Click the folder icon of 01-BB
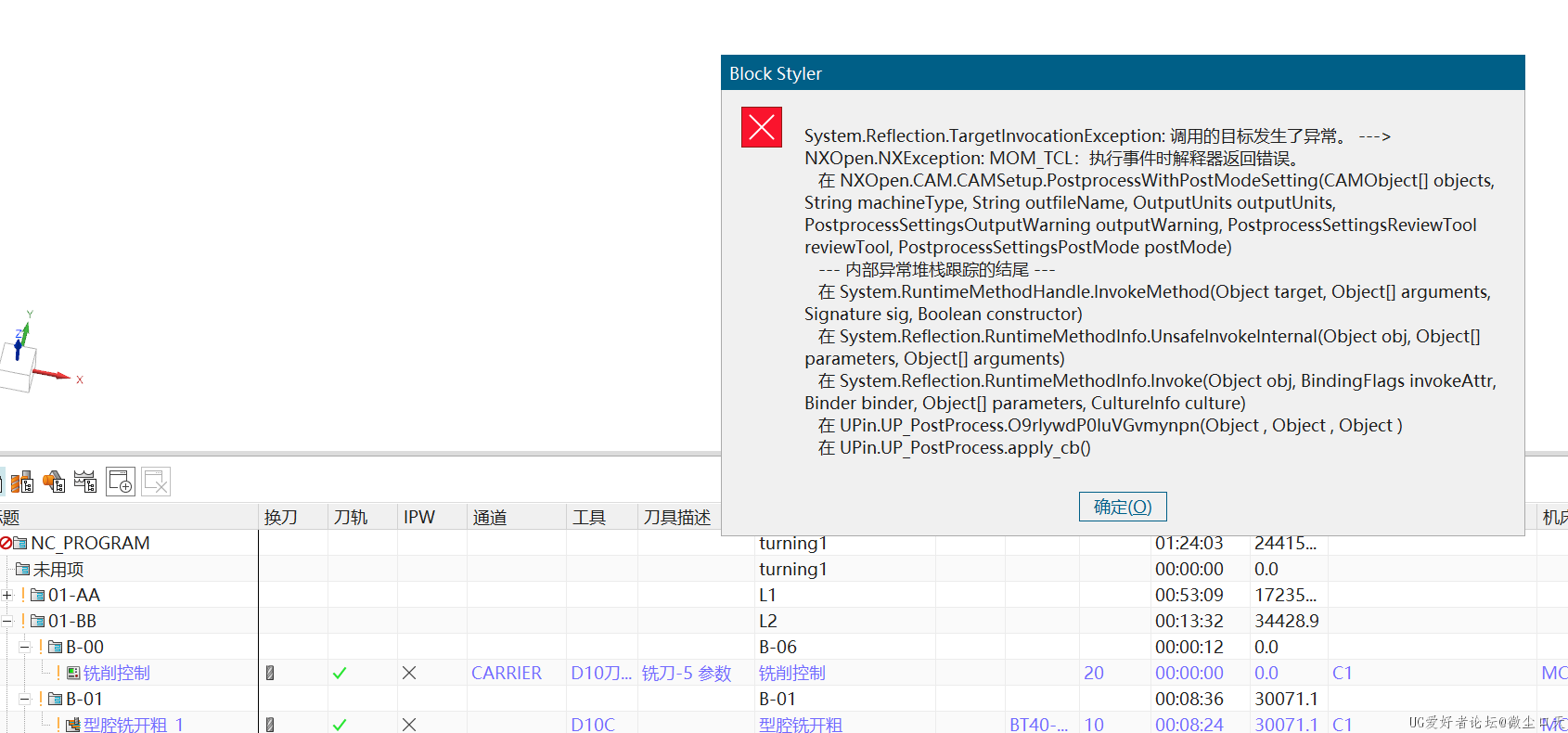This screenshot has height=733, width=1568. coord(38,621)
